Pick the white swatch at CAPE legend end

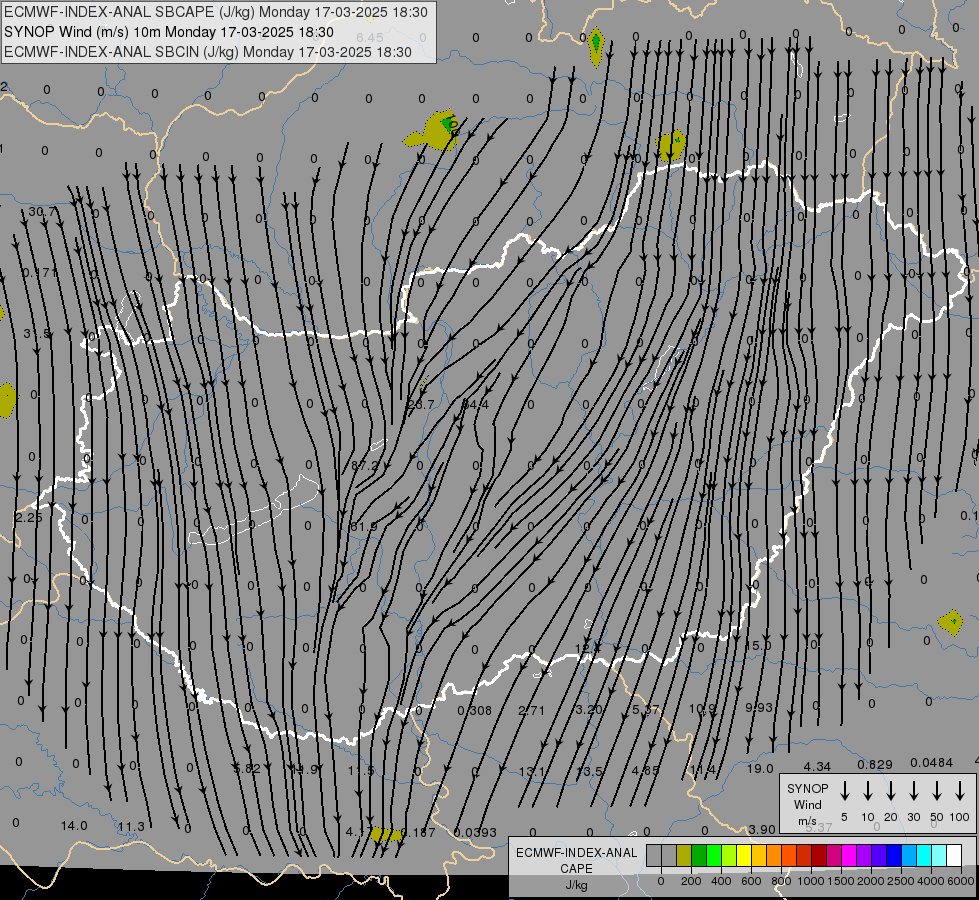(953, 855)
